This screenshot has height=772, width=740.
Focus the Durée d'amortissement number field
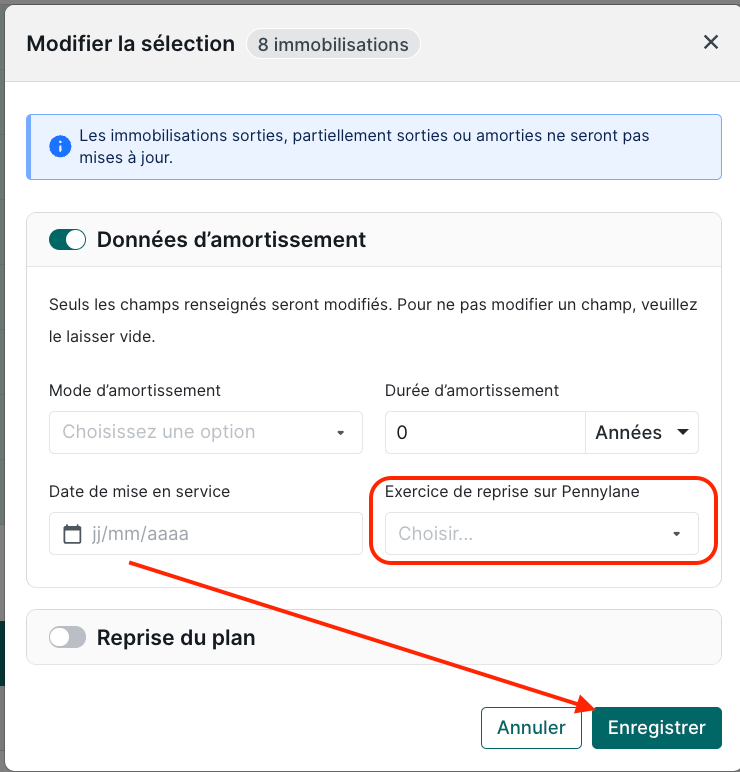point(485,433)
